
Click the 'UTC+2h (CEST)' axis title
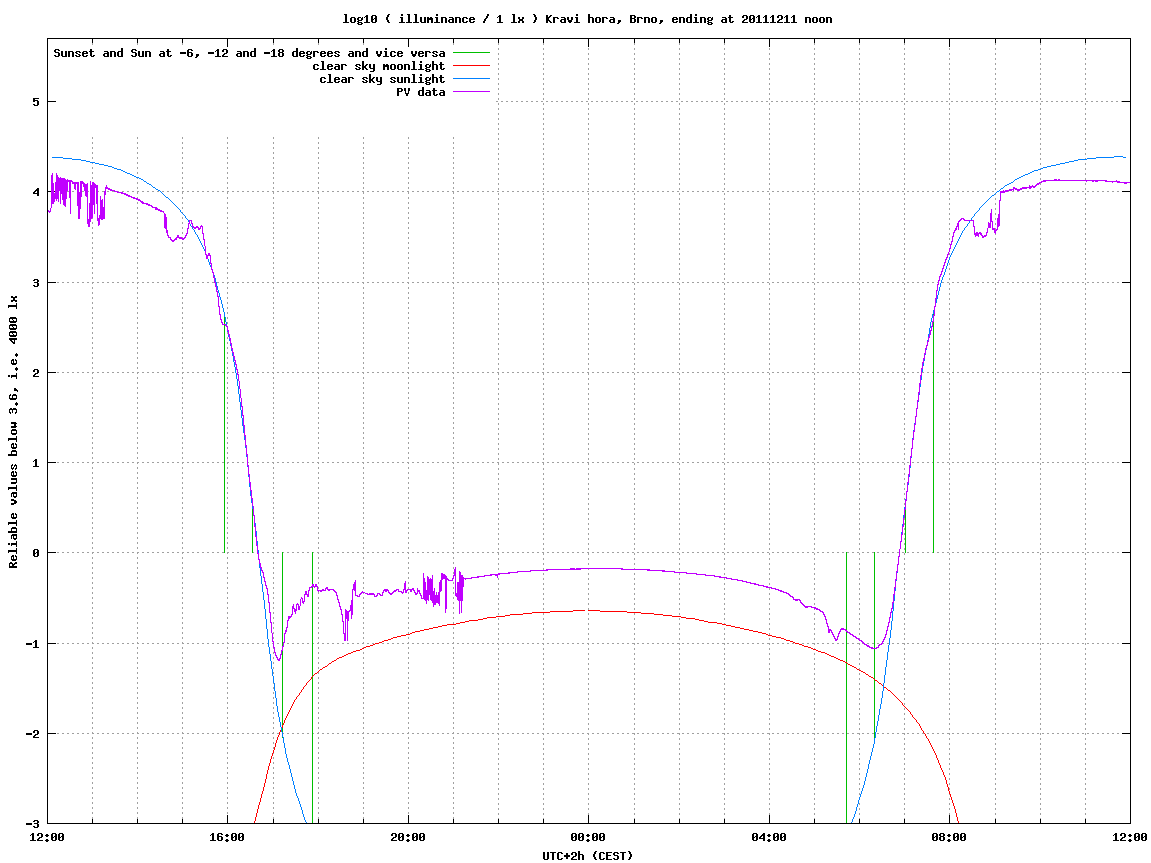coord(587,856)
